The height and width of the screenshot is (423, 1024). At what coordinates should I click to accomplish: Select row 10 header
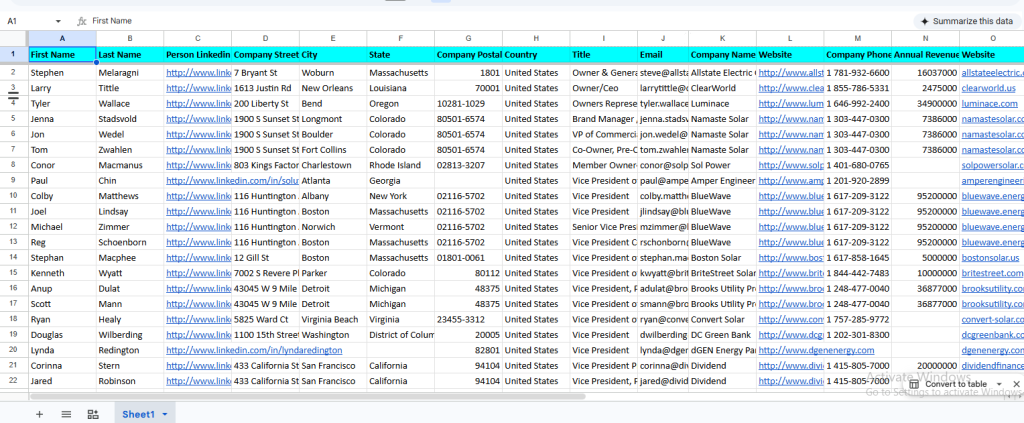tap(14, 196)
